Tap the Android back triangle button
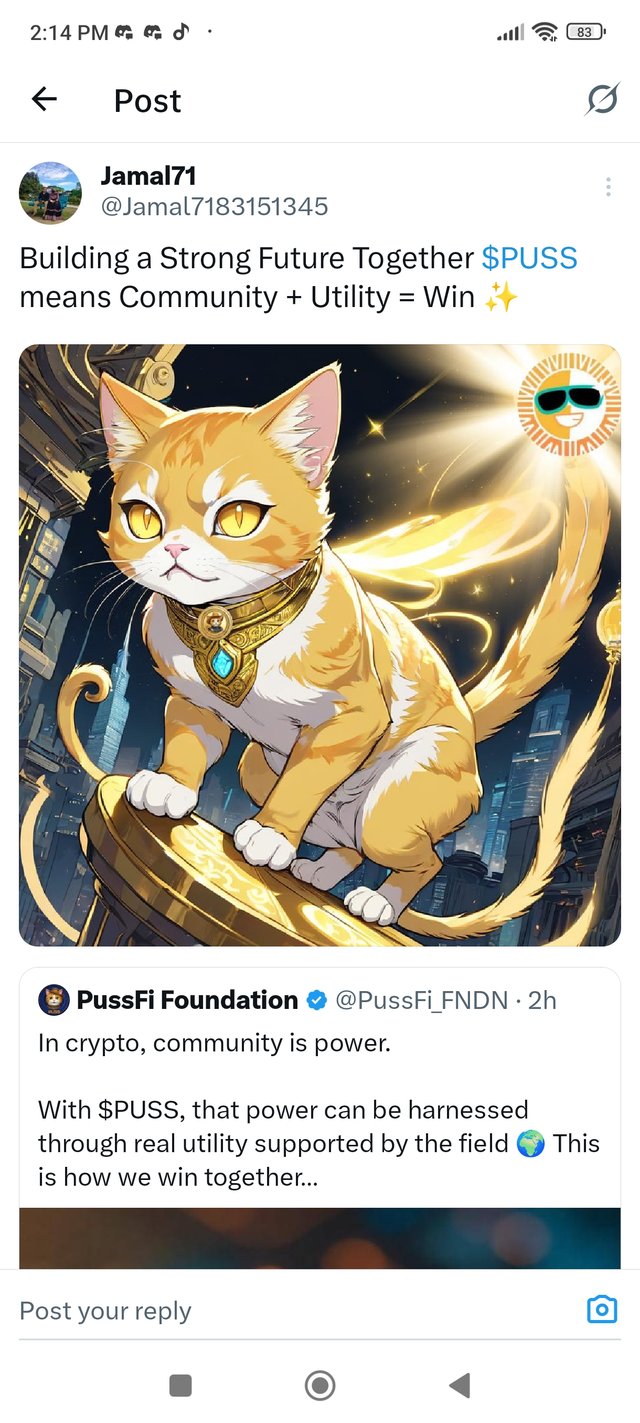Image resolution: width=640 pixels, height=1423 pixels. (459, 1385)
